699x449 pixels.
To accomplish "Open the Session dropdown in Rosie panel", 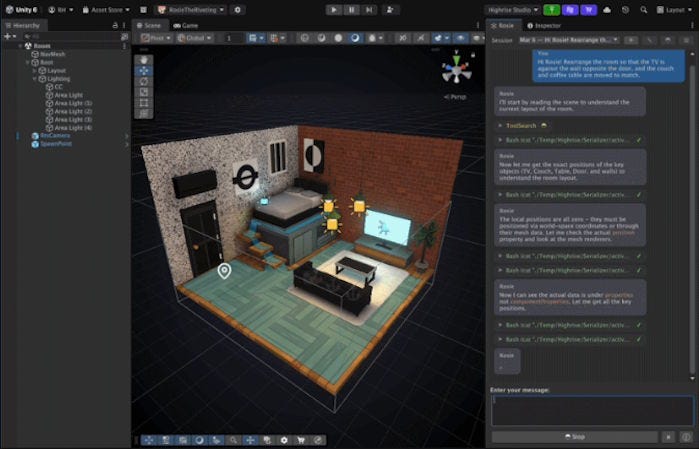I will coord(569,40).
